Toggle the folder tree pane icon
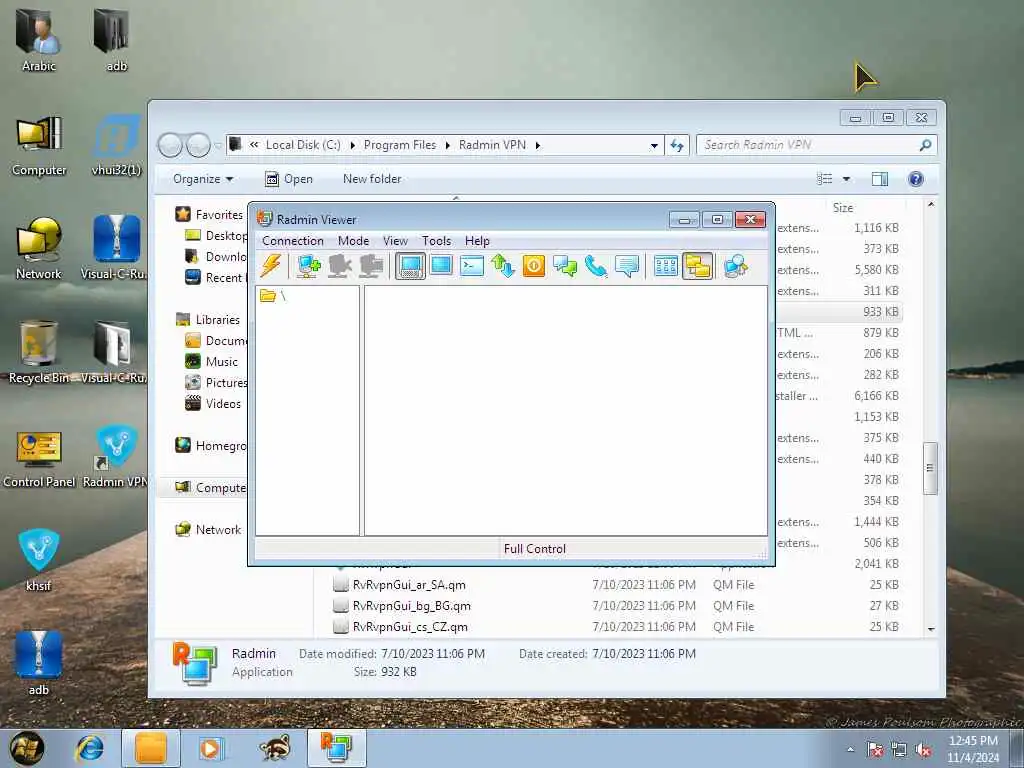 697,266
